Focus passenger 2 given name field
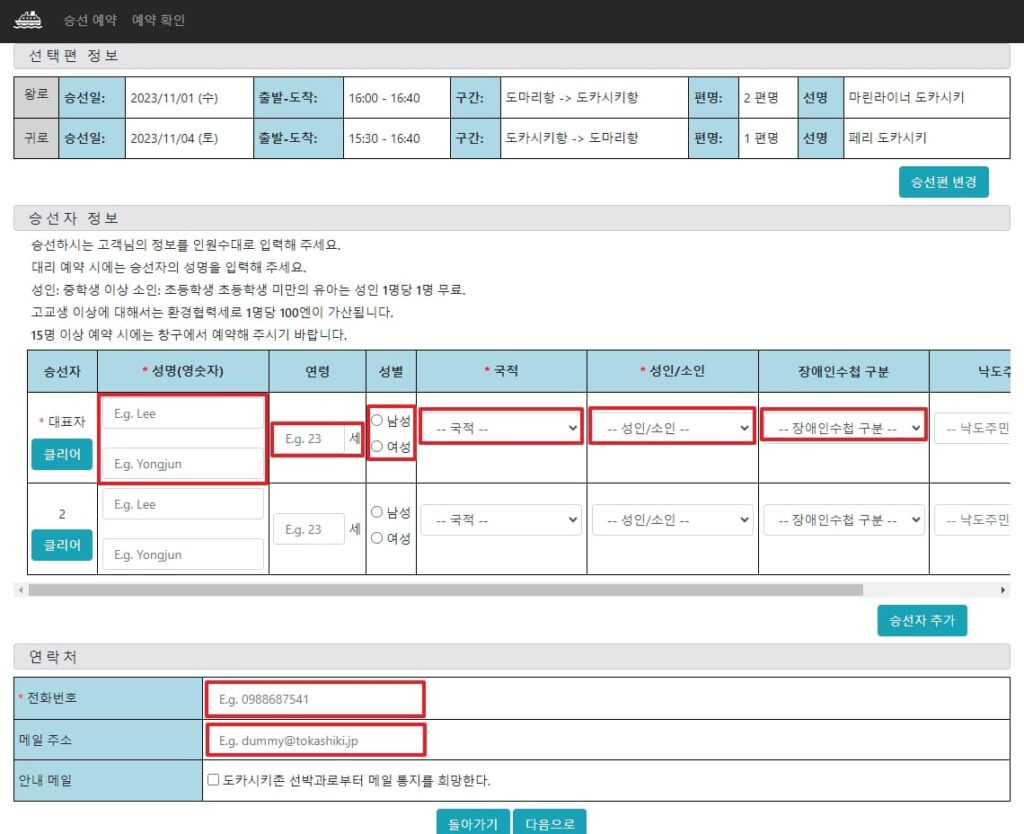This screenshot has height=834, width=1024. (x=183, y=554)
